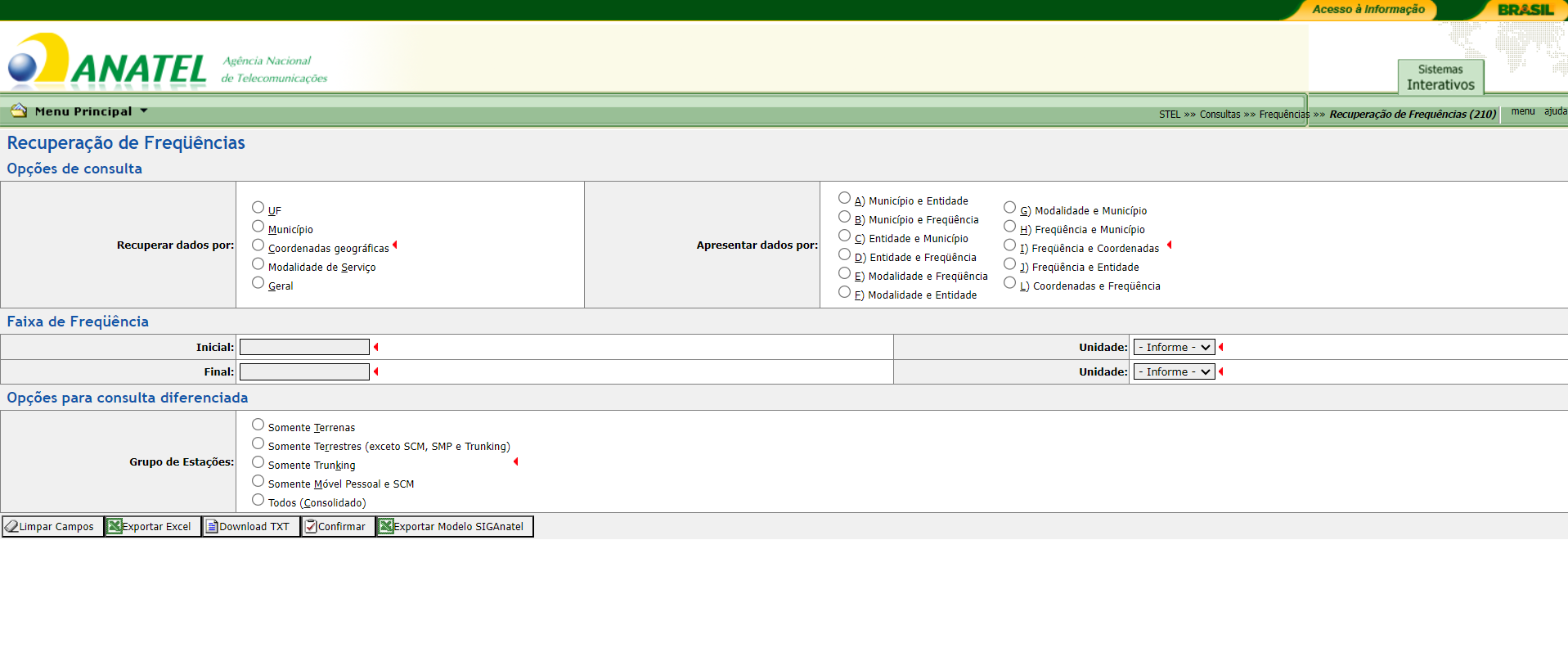Screen dimensions: 1568x657
Task: Open the Unidade dropdown for Inicial frequency
Action: tap(1174, 348)
